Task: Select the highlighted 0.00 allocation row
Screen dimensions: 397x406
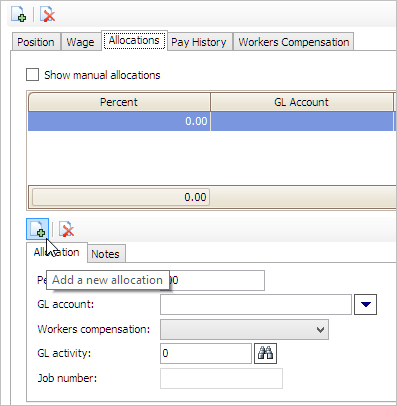Action: (x=212, y=121)
